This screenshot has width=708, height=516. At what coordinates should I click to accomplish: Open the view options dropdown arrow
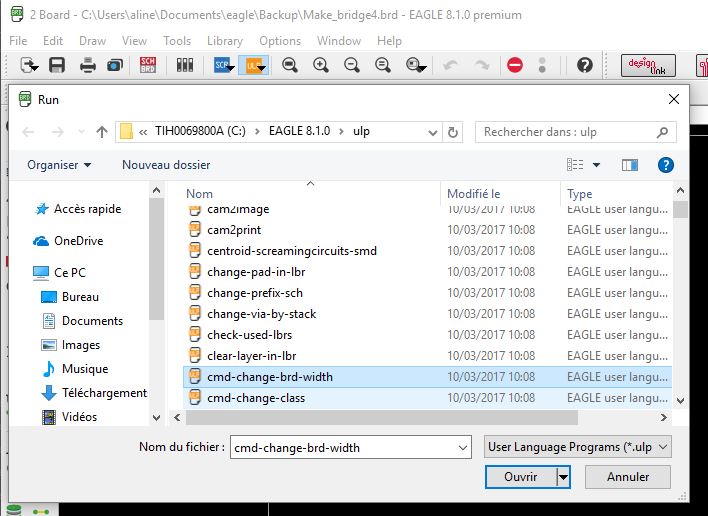tap(596, 165)
